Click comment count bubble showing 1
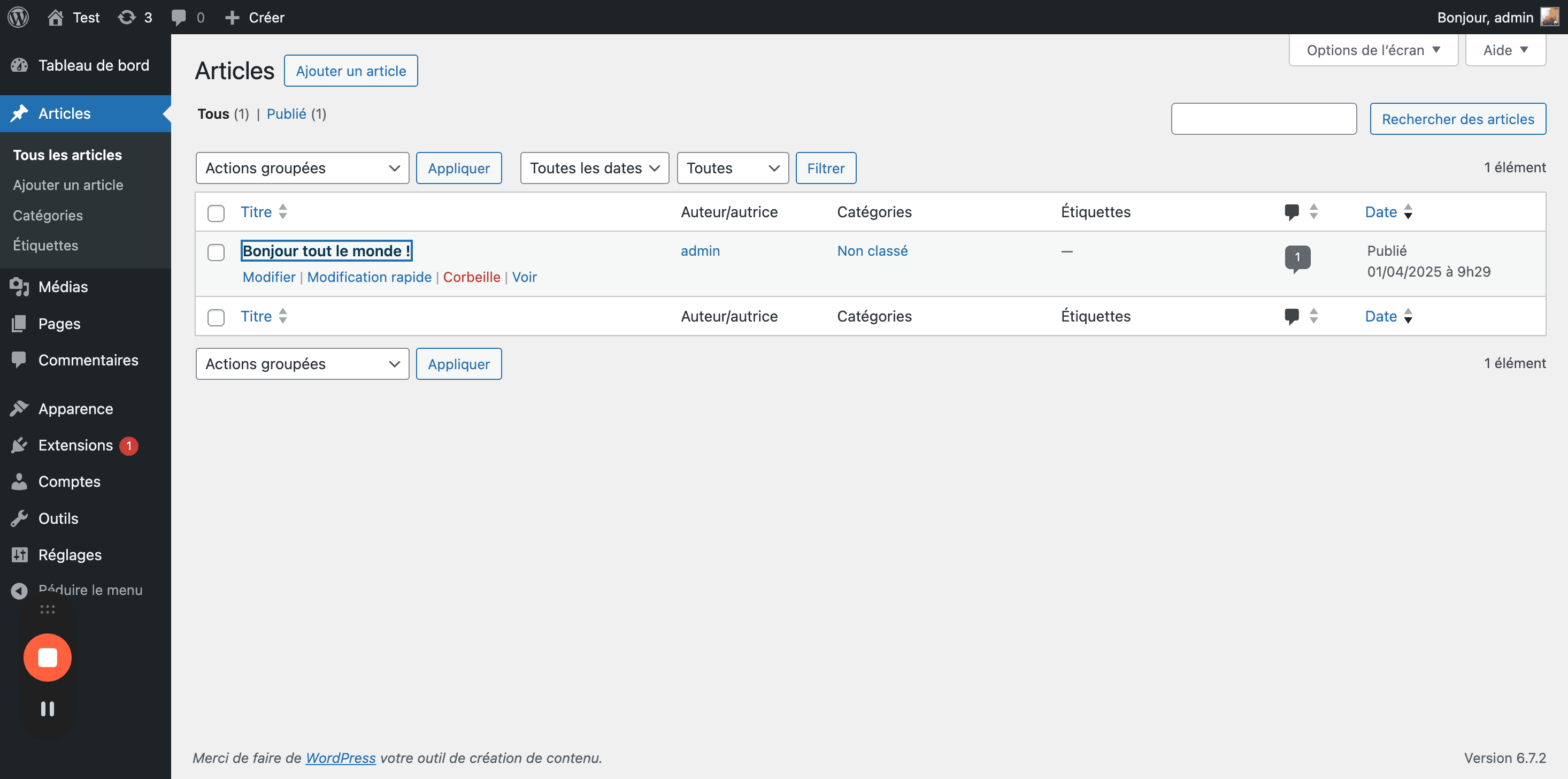This screenshot has width=1568, height=779. 1297,258
